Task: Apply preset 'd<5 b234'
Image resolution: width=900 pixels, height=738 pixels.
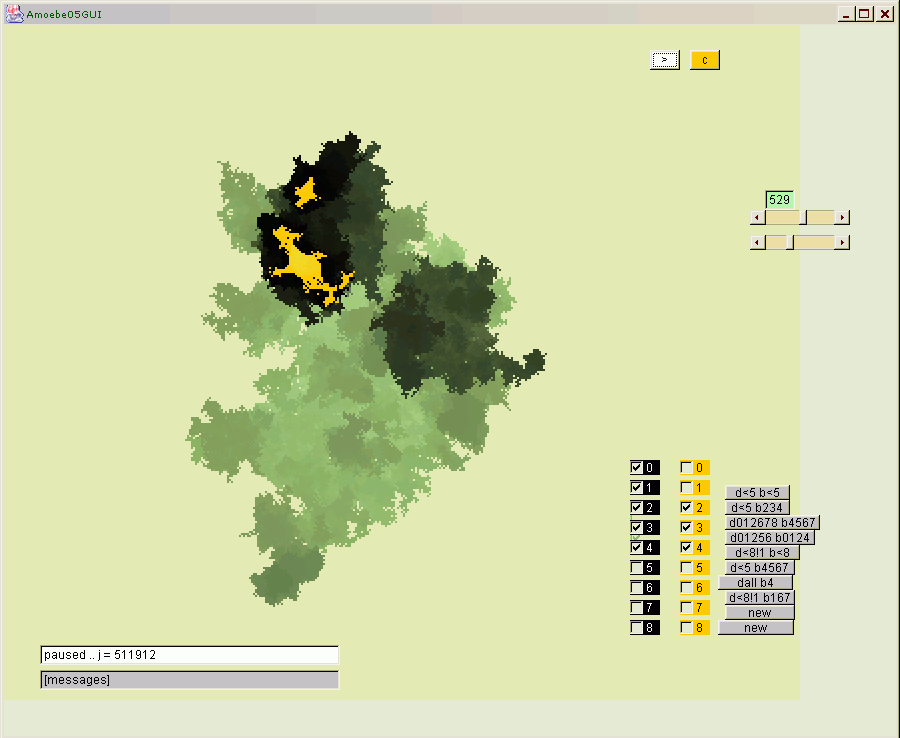Action: 757,507
